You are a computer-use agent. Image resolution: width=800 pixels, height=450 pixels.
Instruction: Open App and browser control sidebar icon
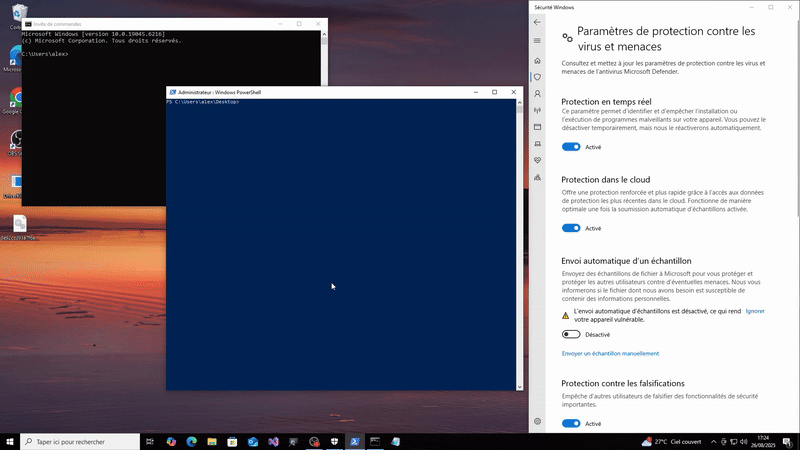click(x=537, y=127)
